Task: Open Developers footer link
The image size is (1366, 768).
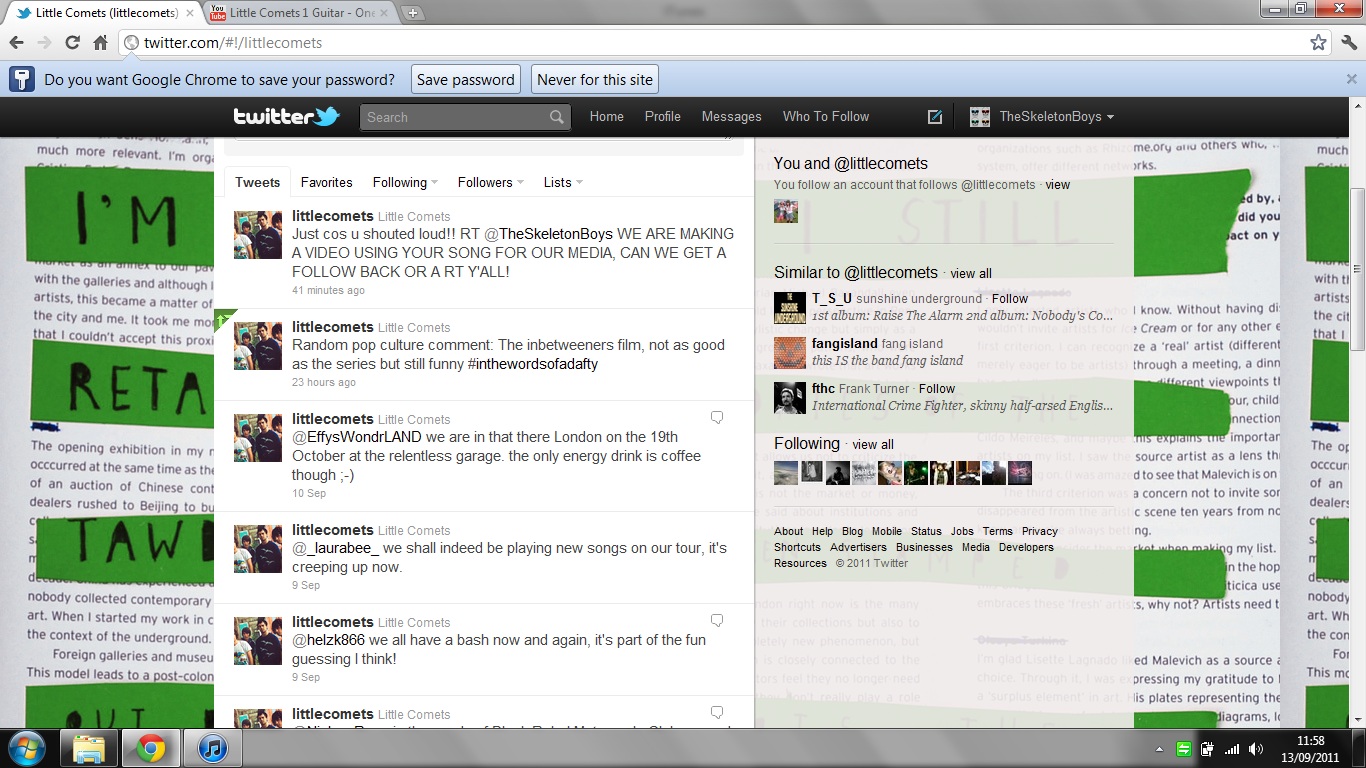Action: (1026, 547)
